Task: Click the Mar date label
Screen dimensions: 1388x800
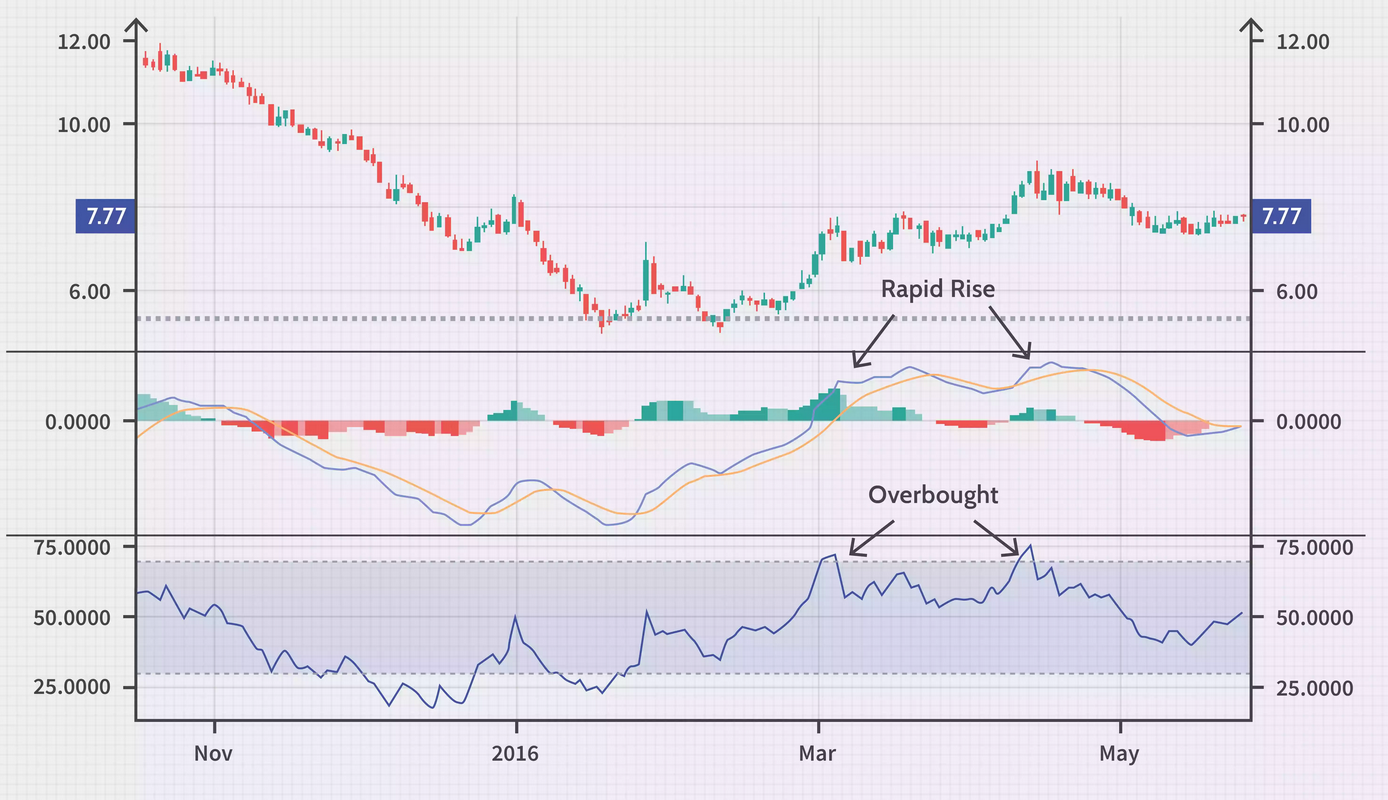Action: pyautogui.click(x=818, y=754)
